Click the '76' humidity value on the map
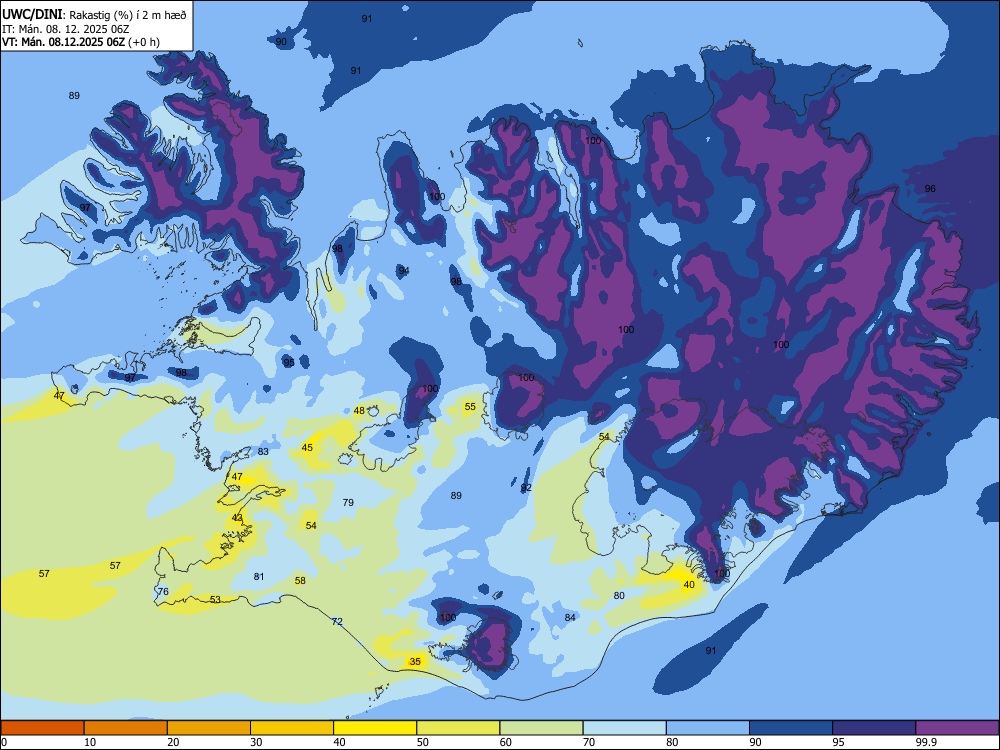1000x750 pixels. point(163,591)
